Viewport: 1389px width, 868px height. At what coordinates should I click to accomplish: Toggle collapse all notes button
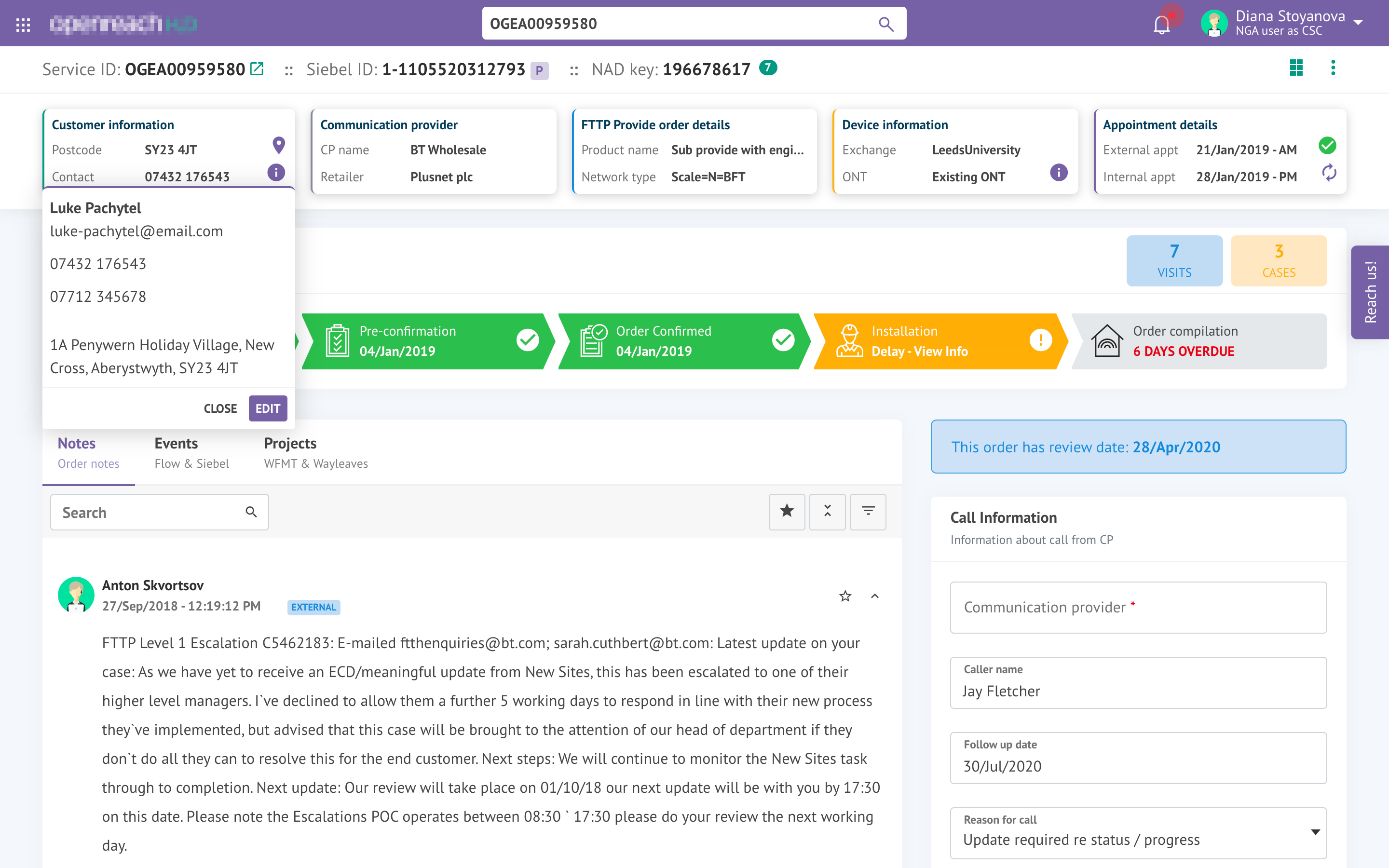(x=827, y=511)
